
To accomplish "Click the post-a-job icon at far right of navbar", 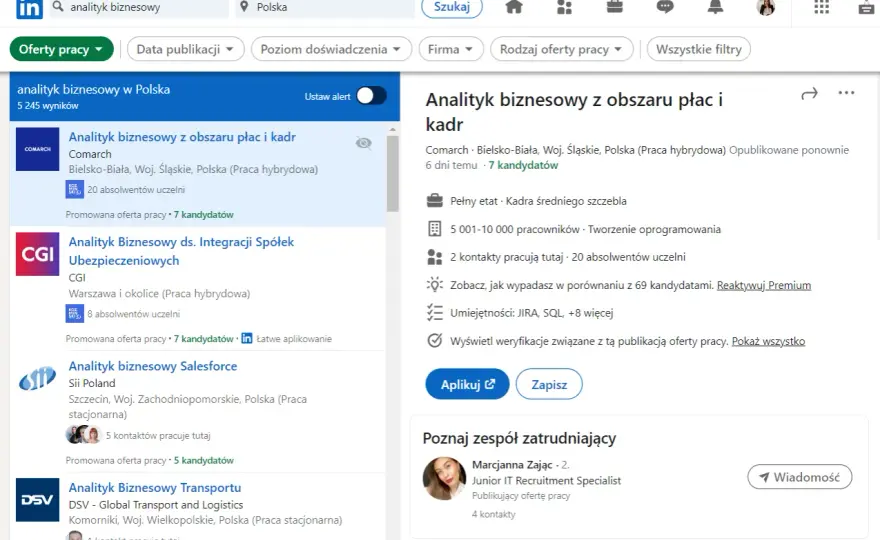I will click(867, 7).
